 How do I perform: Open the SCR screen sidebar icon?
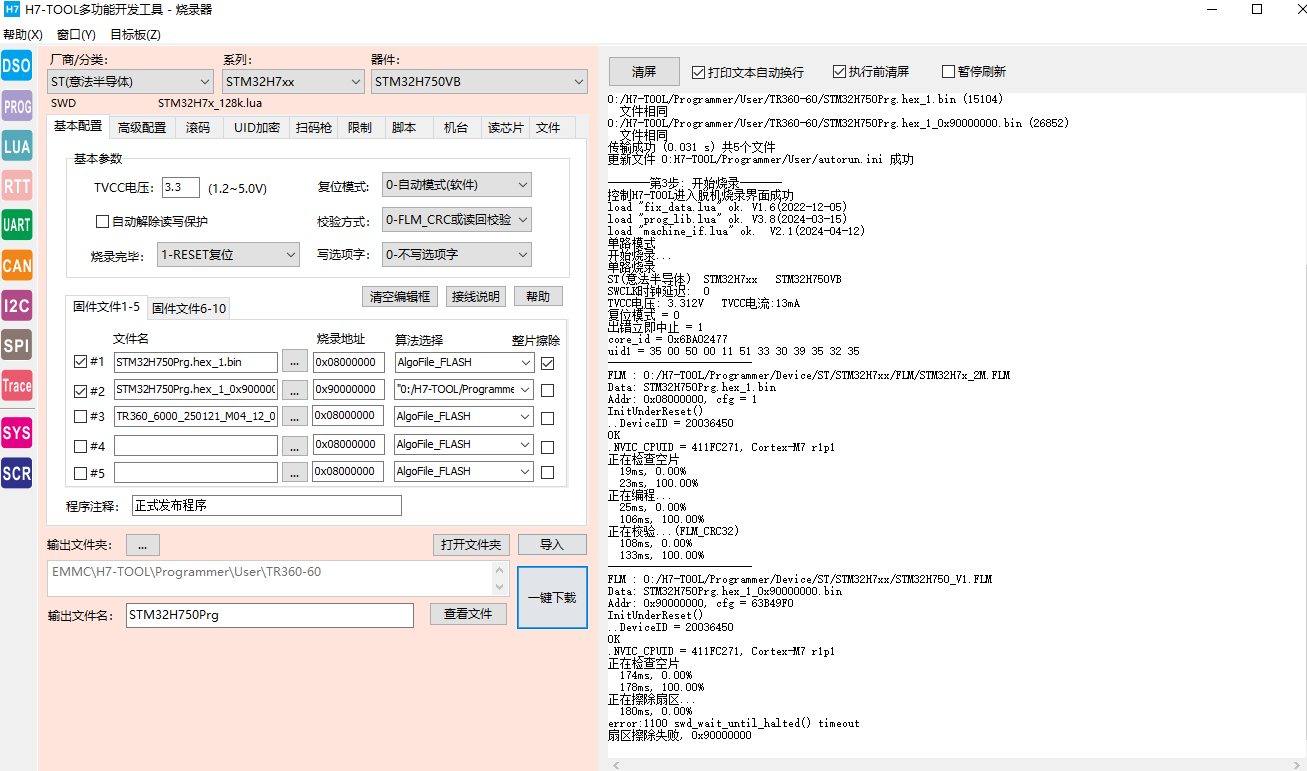pos(16,473)
